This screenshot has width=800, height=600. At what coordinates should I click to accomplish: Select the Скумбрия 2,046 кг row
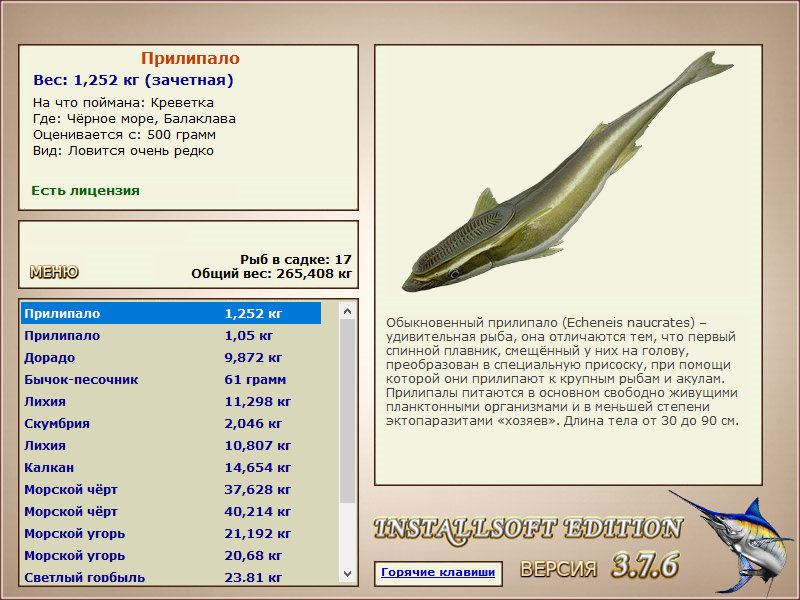point(171,423)
